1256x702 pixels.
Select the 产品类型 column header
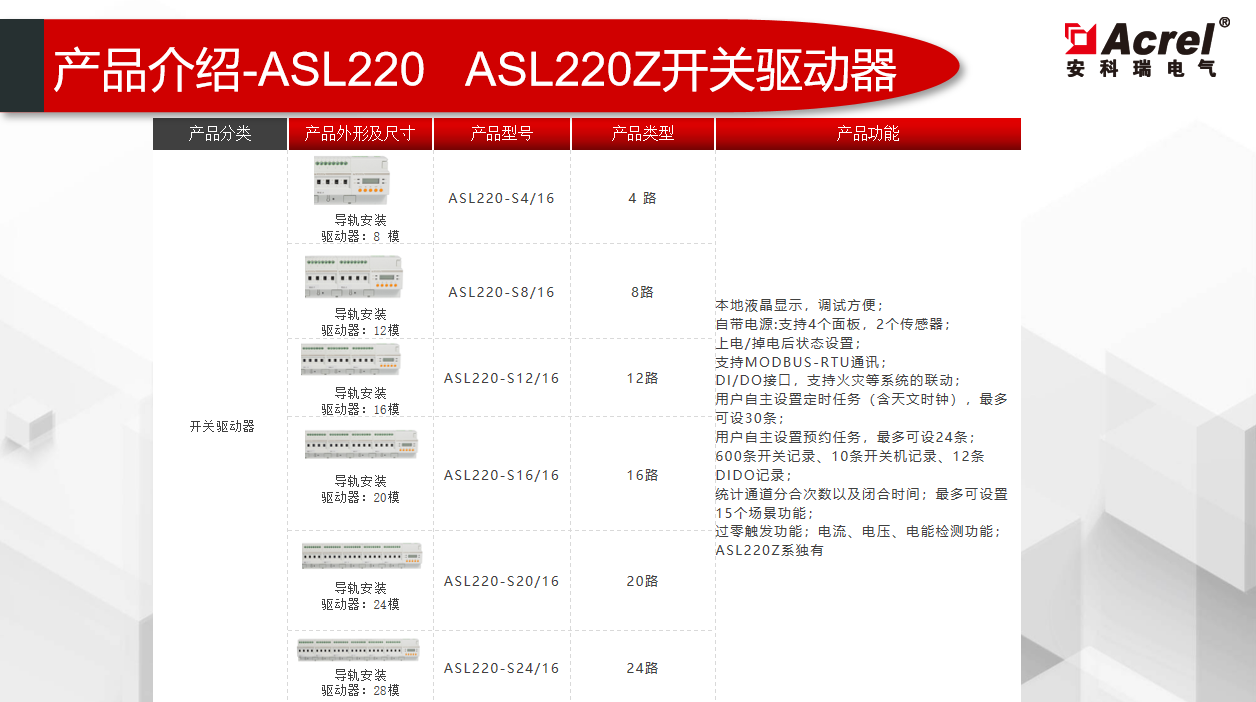pos(643,134)
